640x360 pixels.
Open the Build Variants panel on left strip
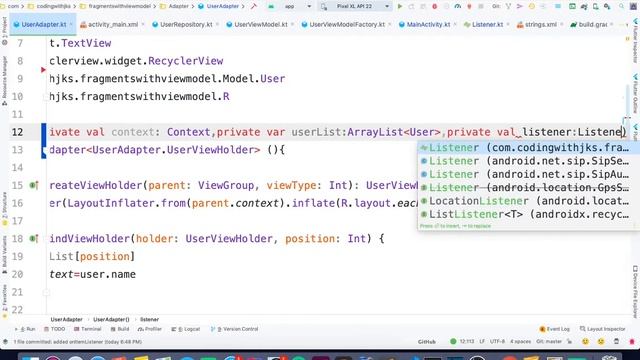[x=4, y=255]
